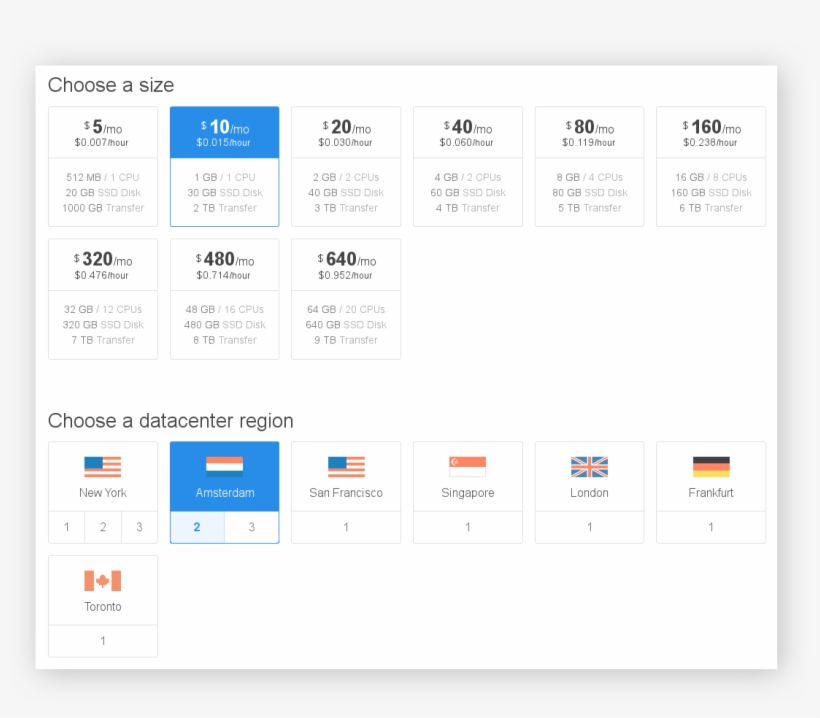Choose the $160/mo 16 GB plan
The height and width of the screenshot is (718, 820).
click(x=711, y=166)
